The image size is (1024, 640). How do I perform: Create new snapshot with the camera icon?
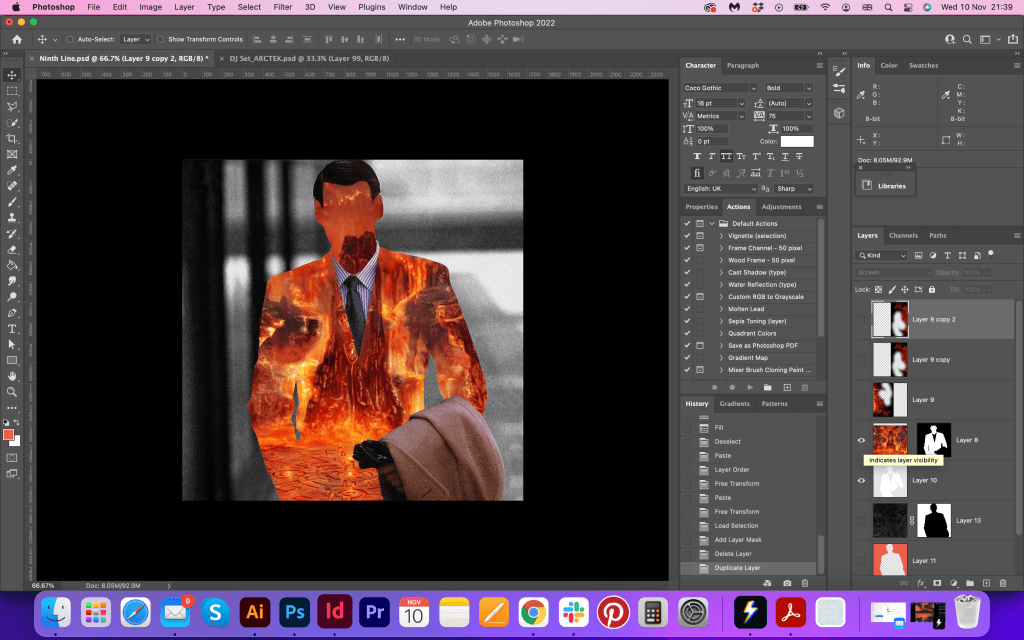(x=787, y=582)
